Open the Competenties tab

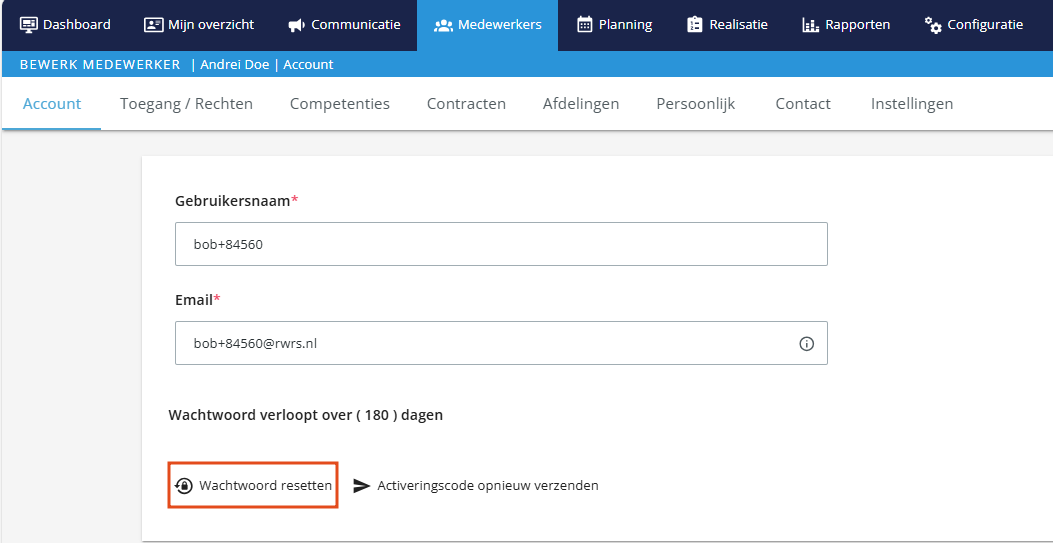(x=340, y=104)
